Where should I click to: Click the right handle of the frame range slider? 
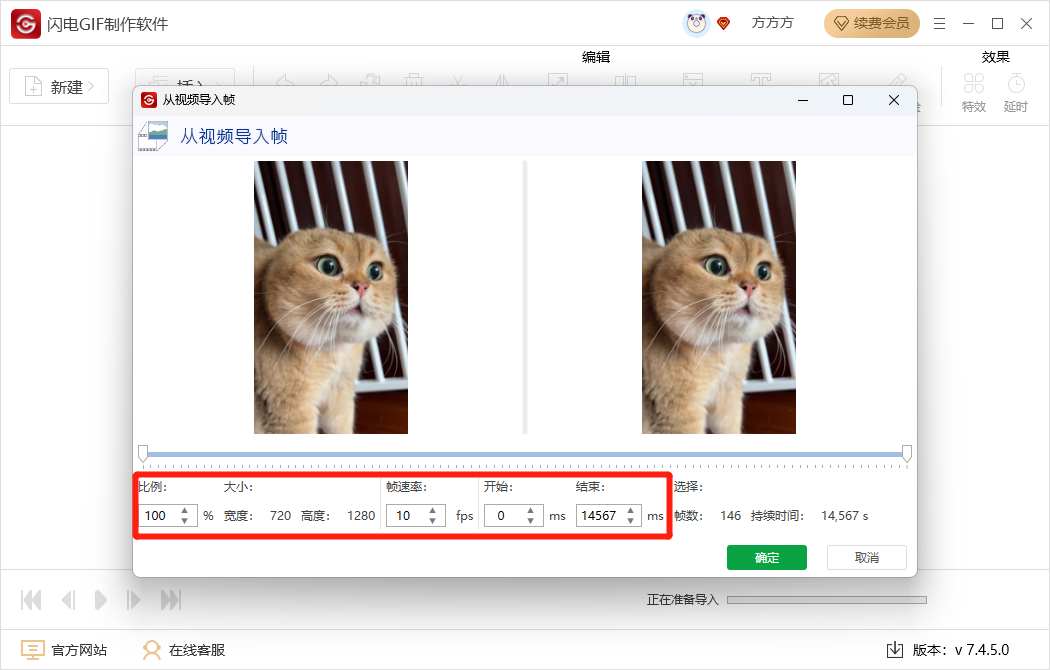coord(906,454)
